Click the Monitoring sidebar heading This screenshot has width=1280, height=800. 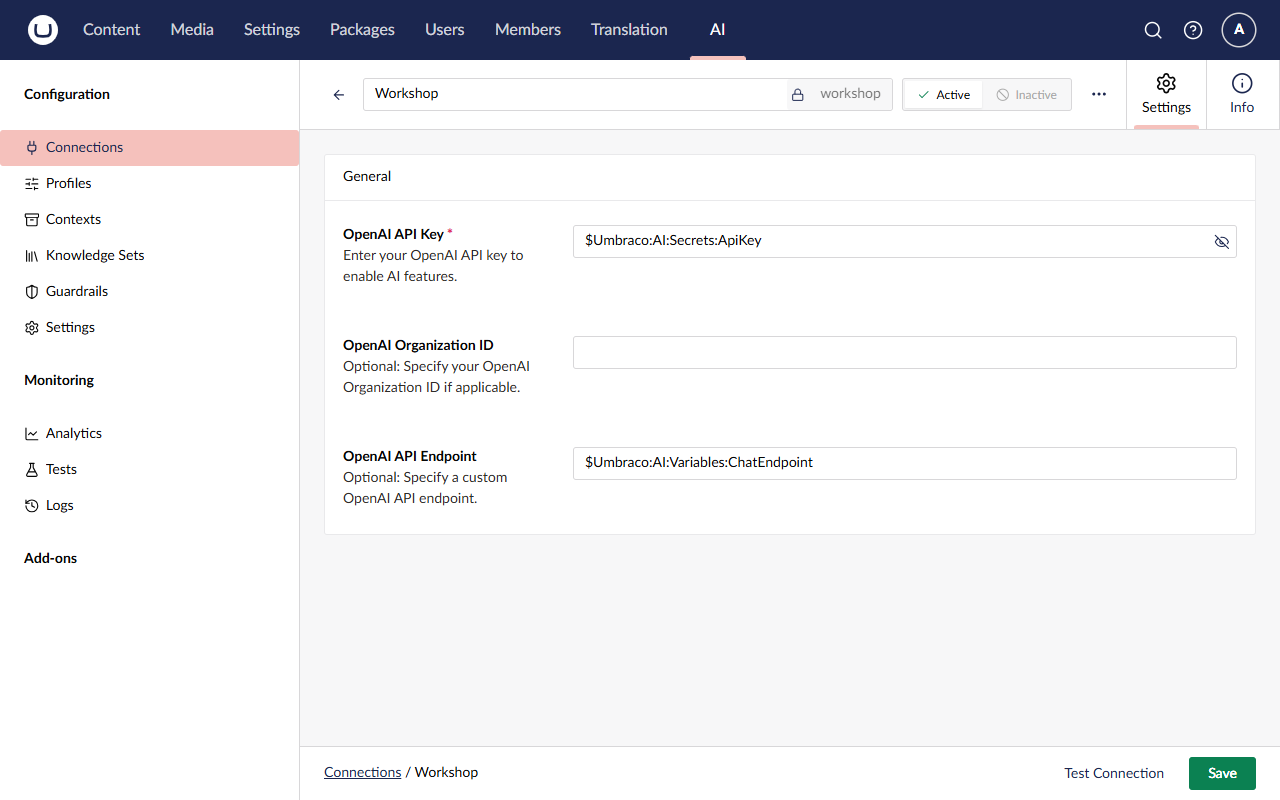point(59,380)
